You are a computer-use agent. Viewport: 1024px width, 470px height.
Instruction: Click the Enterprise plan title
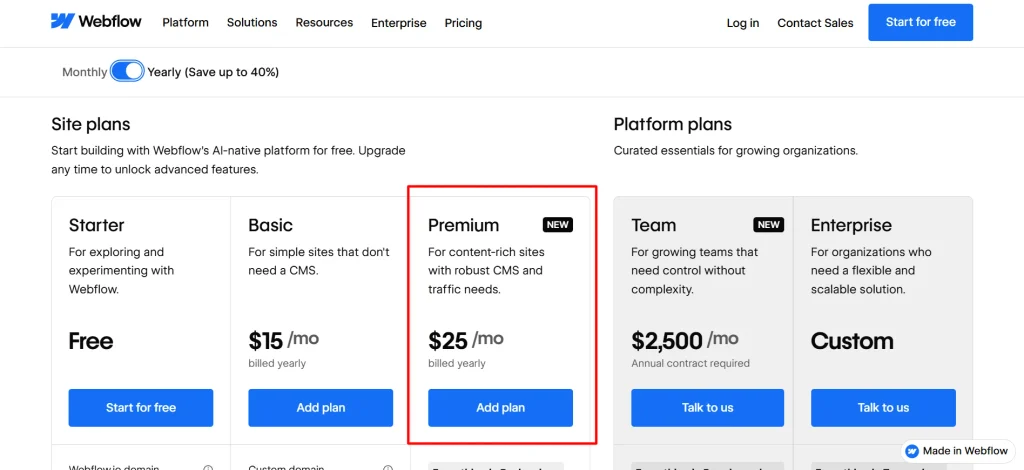(x=851, y=225)
